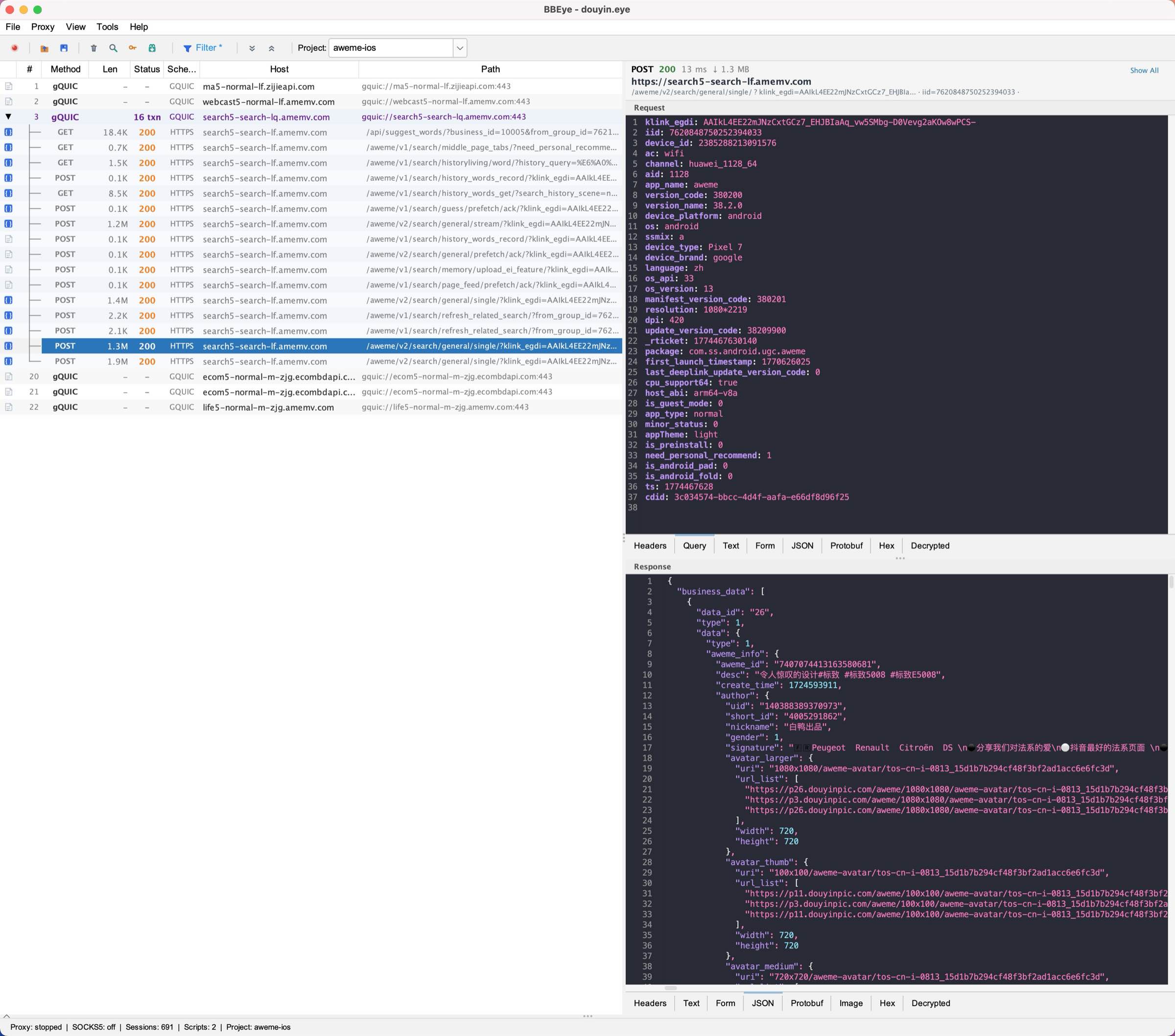Save the session using the floppy disk icon

(x=65, y=47)
